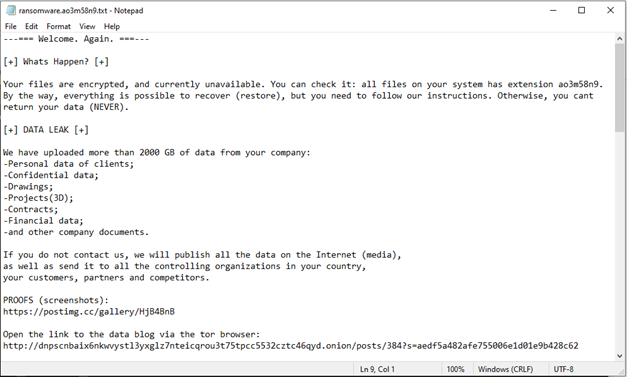Close the Notepad window

[x=611, y=10]
